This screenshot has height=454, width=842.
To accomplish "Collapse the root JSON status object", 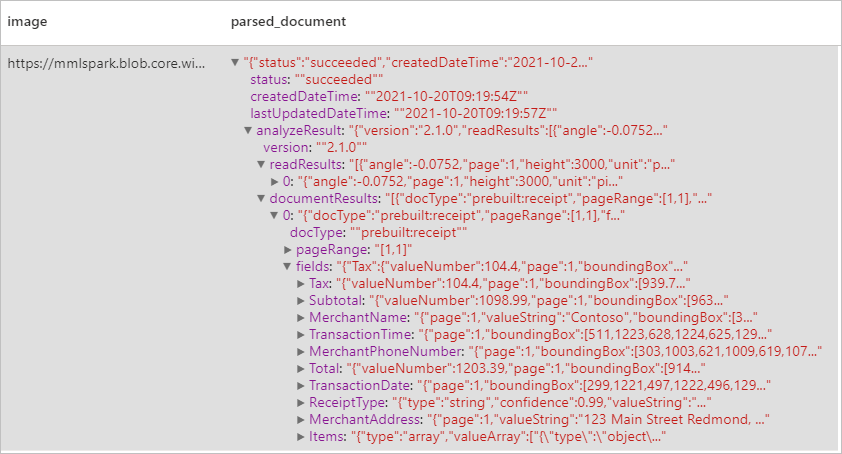I will (235, 62).
